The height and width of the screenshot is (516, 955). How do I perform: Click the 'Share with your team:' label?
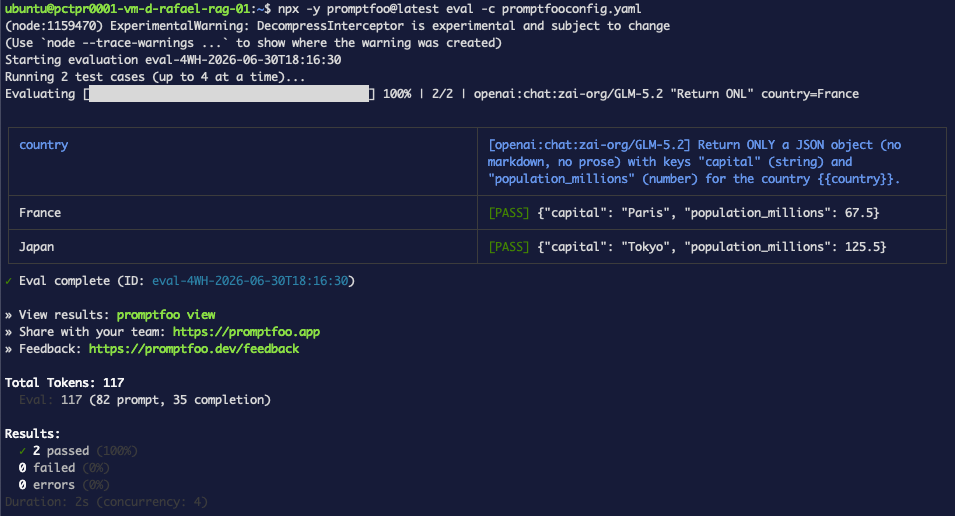pyautogui.click(x=92, y=332)
